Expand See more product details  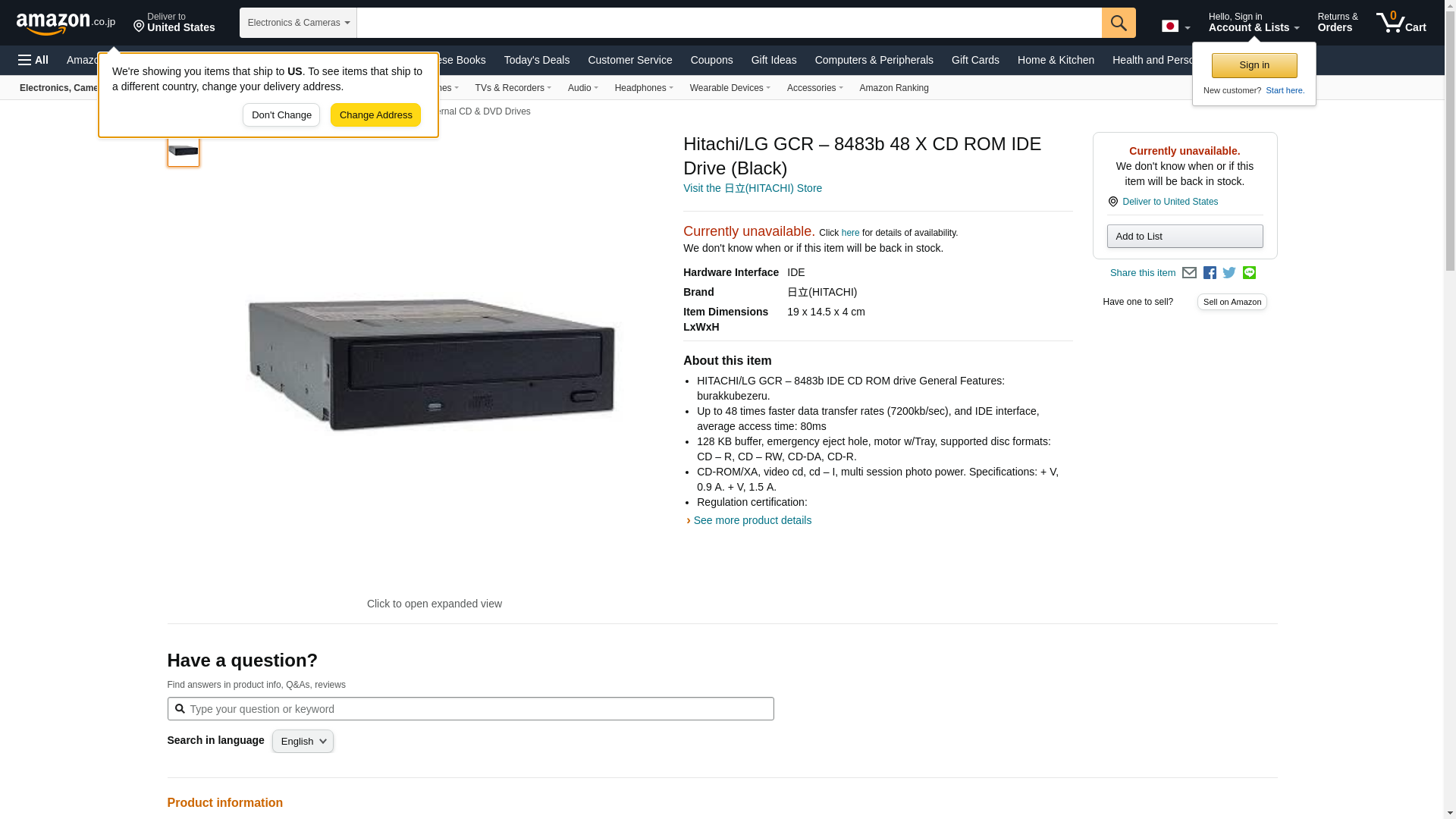[752, 520]
